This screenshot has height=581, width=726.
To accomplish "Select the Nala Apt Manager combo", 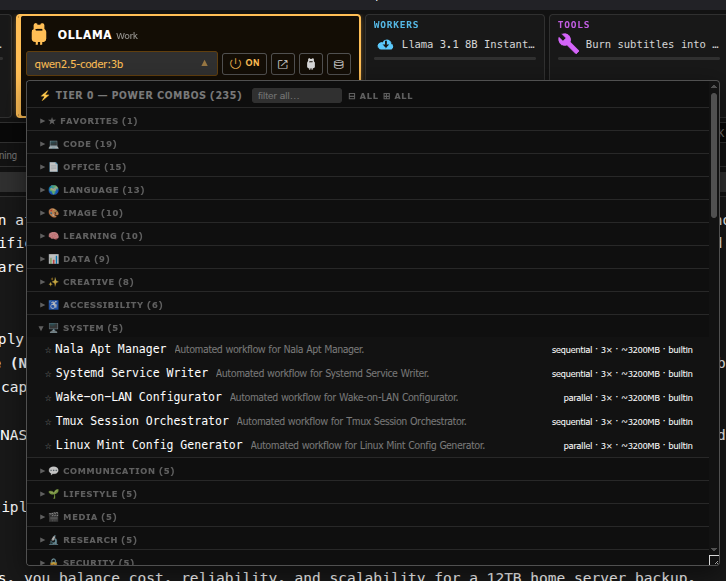I will (x=368, y=350).
